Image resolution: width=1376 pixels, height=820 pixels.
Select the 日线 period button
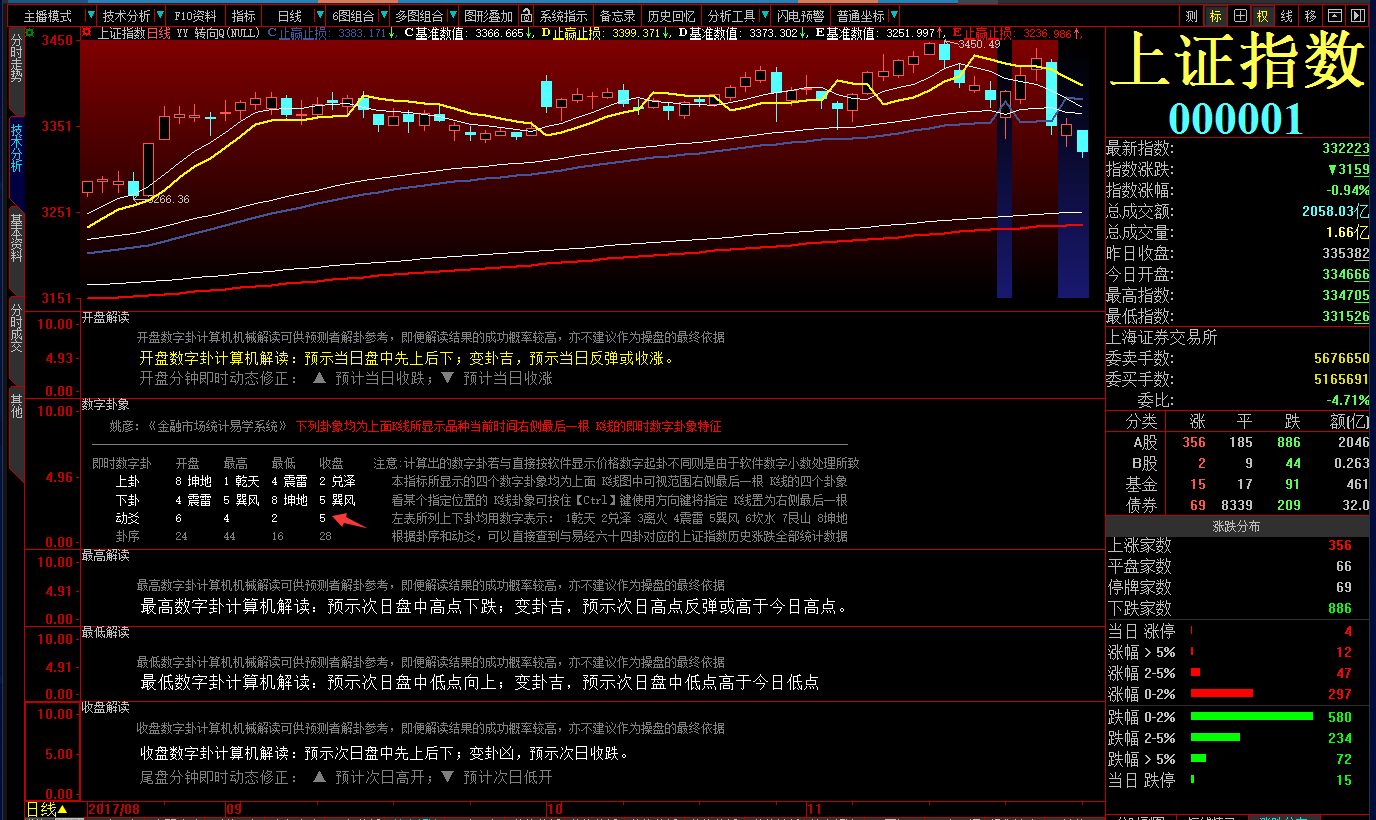290,16
